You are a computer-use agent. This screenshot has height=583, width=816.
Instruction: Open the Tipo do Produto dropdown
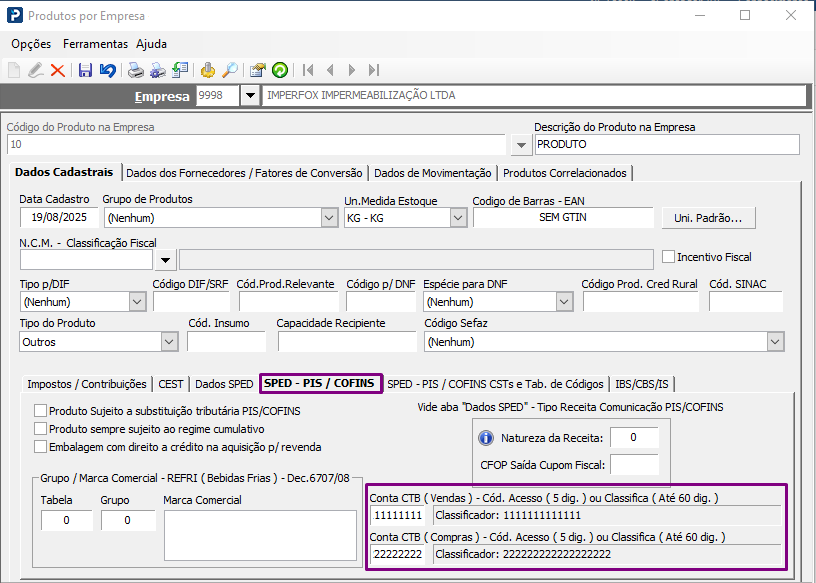click(x=168, y=342)
